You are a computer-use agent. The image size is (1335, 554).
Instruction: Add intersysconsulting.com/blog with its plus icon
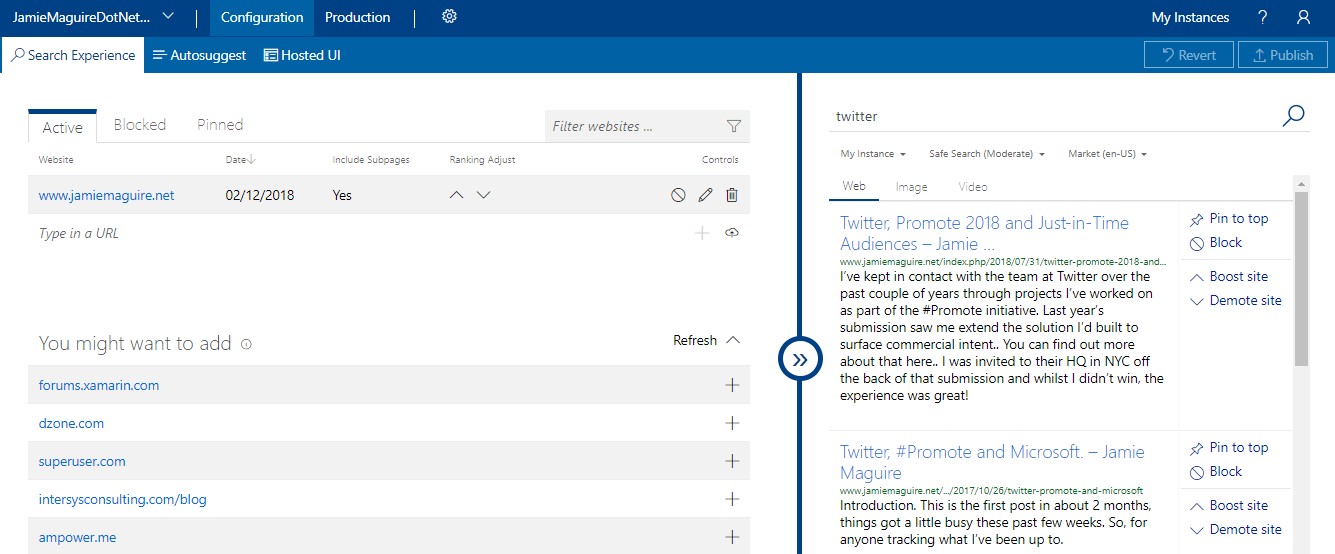click(x=732, y=499)
